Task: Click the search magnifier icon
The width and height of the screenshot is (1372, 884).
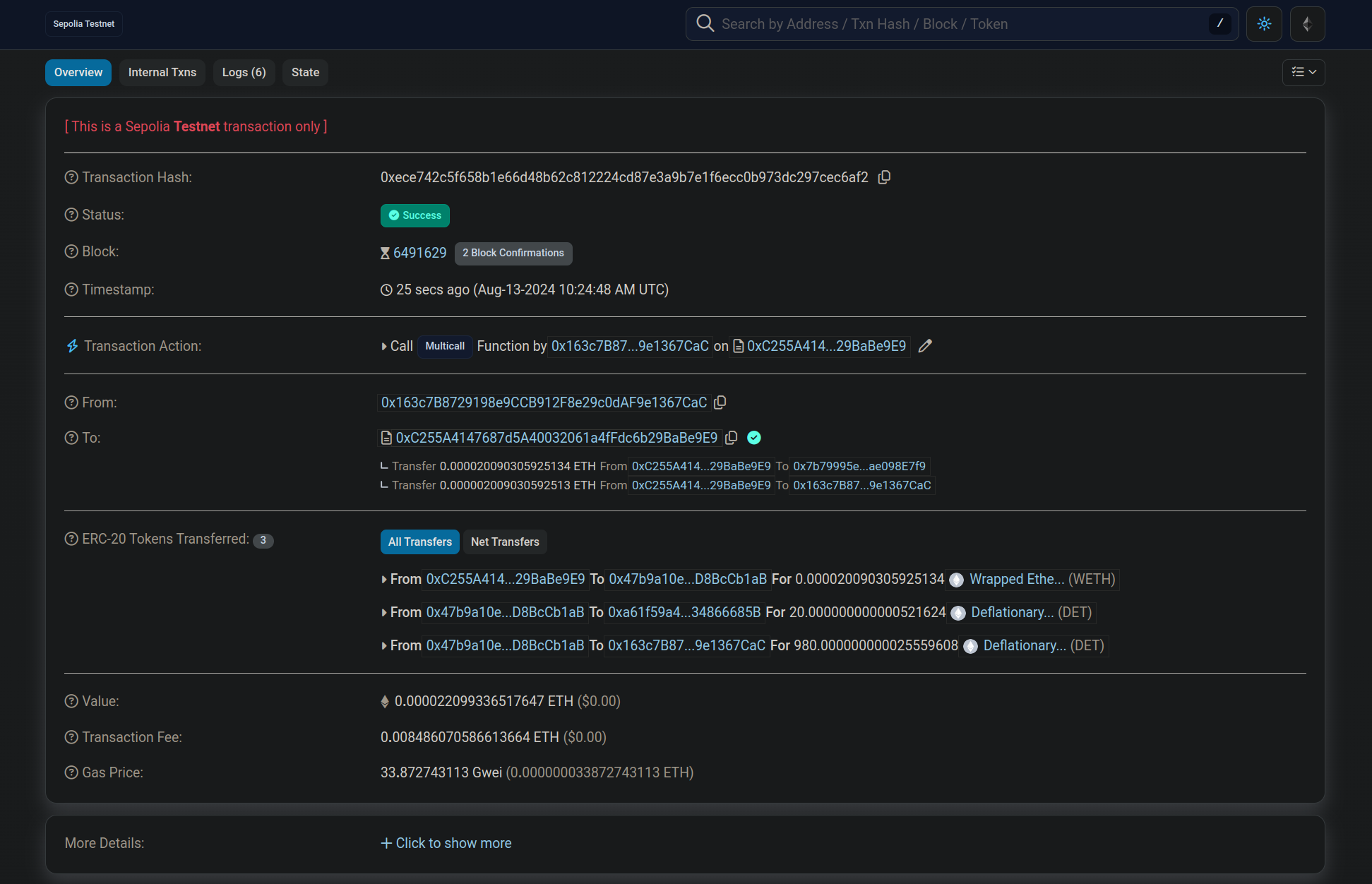Action: (705, 23)
